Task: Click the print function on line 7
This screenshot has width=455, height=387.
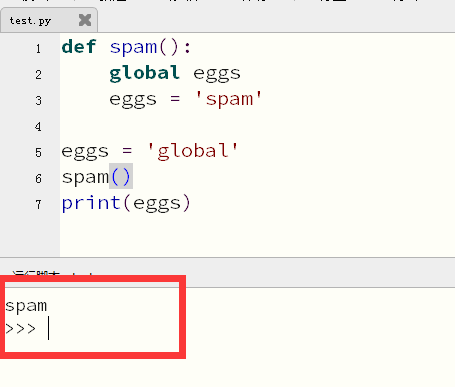Action: click(x=91, y=203)
